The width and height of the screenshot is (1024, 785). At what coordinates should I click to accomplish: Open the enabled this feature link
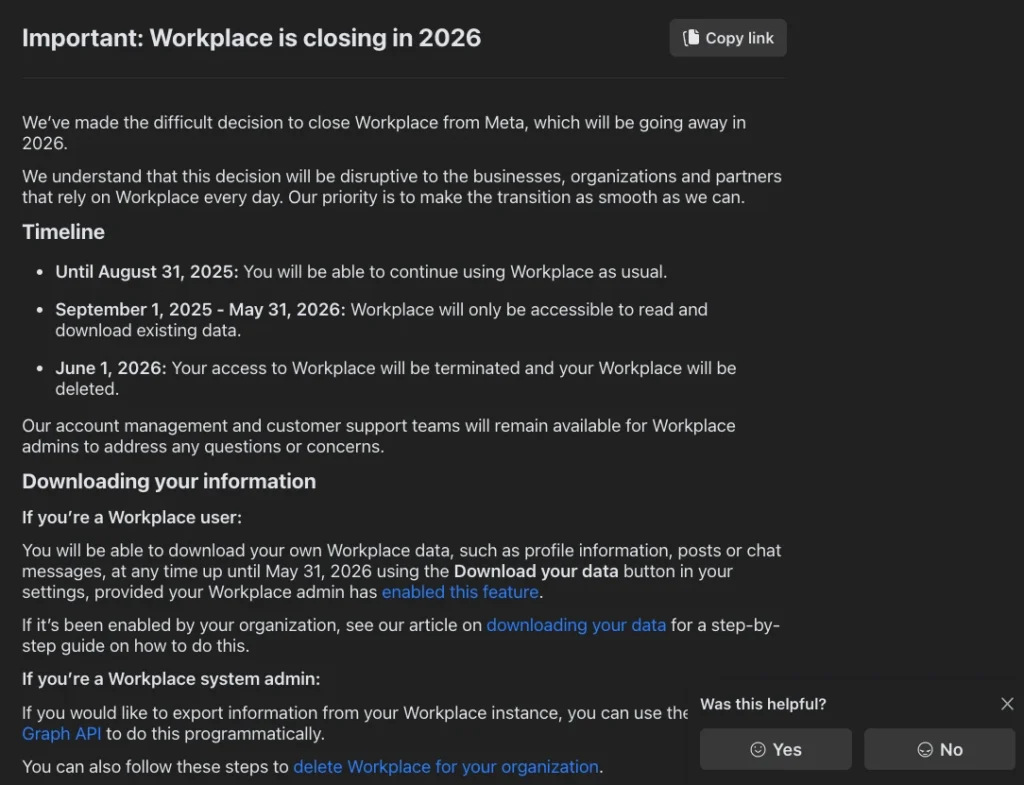pos(460,592)
